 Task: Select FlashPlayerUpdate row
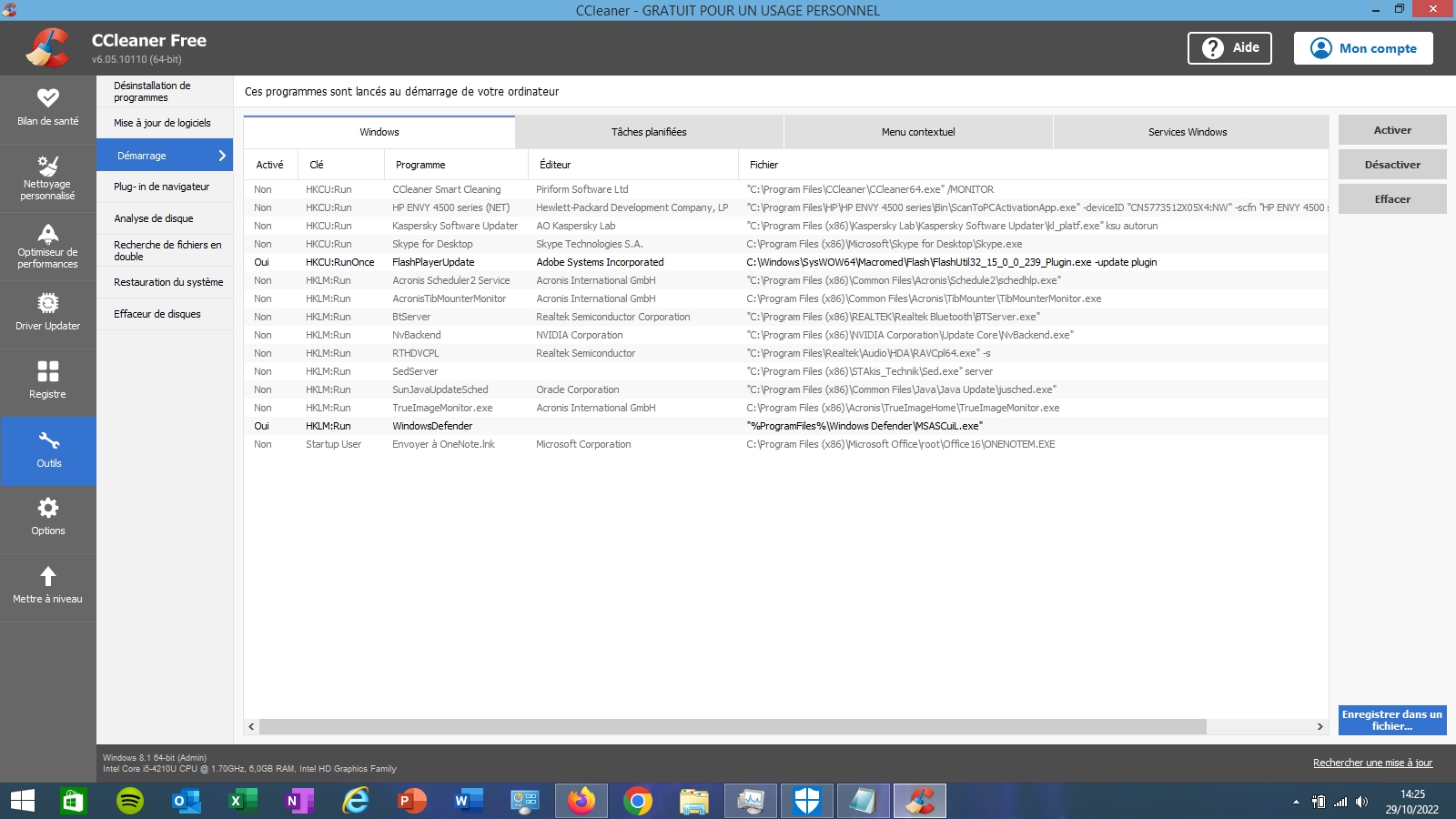[786, 262]
